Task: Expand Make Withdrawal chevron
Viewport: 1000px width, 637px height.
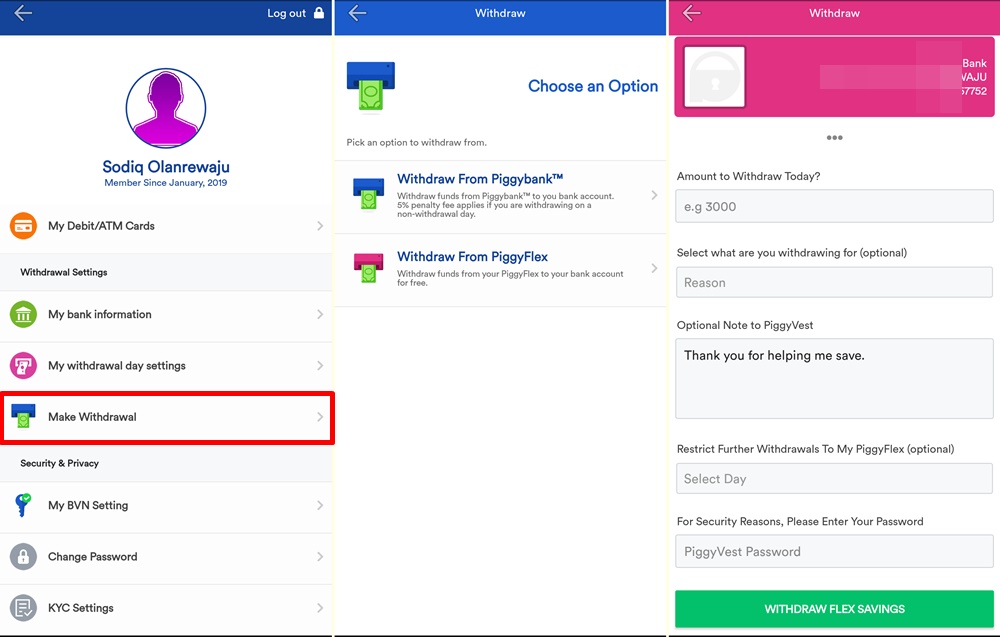Action: (x=320, y=417)
